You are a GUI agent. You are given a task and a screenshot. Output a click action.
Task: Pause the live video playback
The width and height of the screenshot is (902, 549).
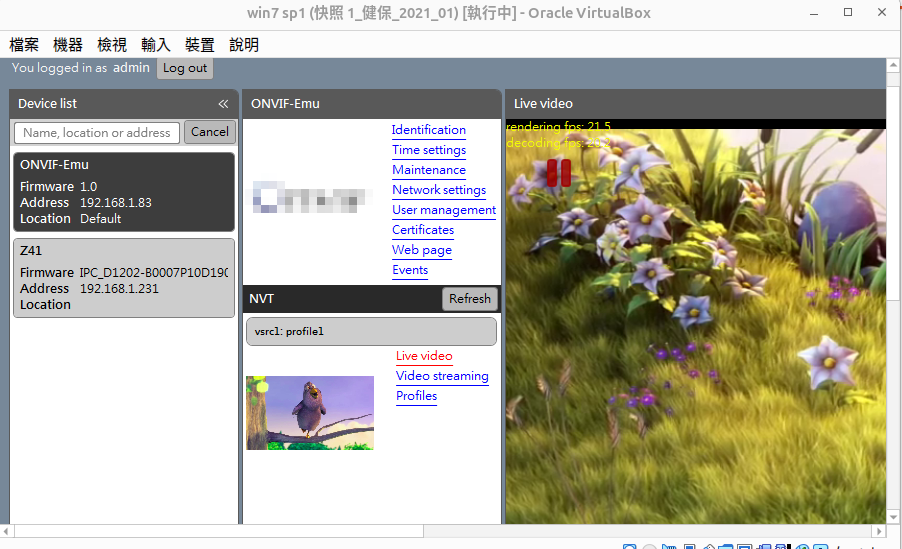tap(558, 173)
